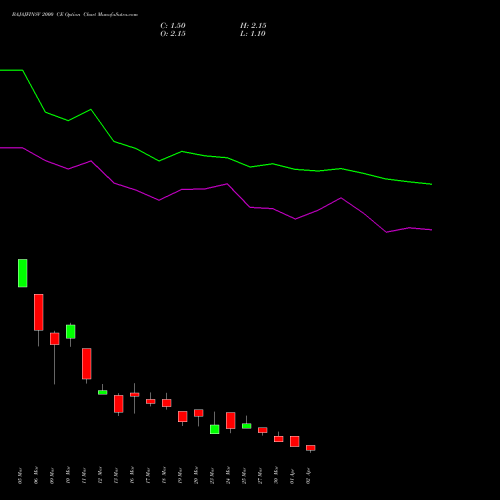Image resolution: width=500 pixels, height=500 pixels.
Task: Click the '11 Mar' date axis label
Action: [84, 475]
